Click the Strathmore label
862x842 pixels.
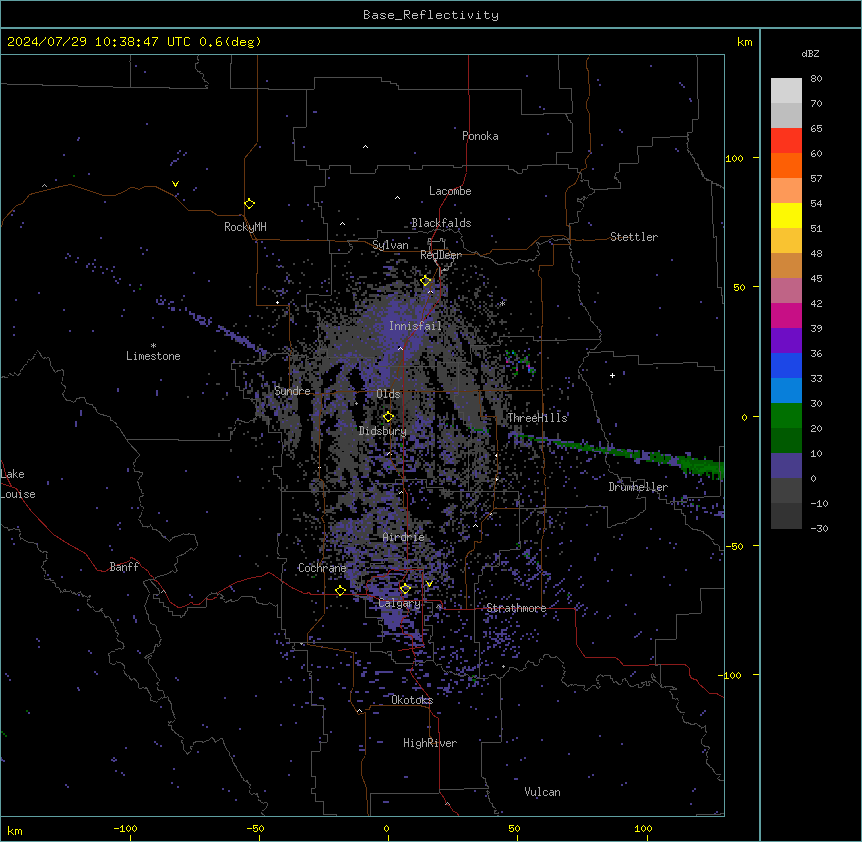pos(516,608)
